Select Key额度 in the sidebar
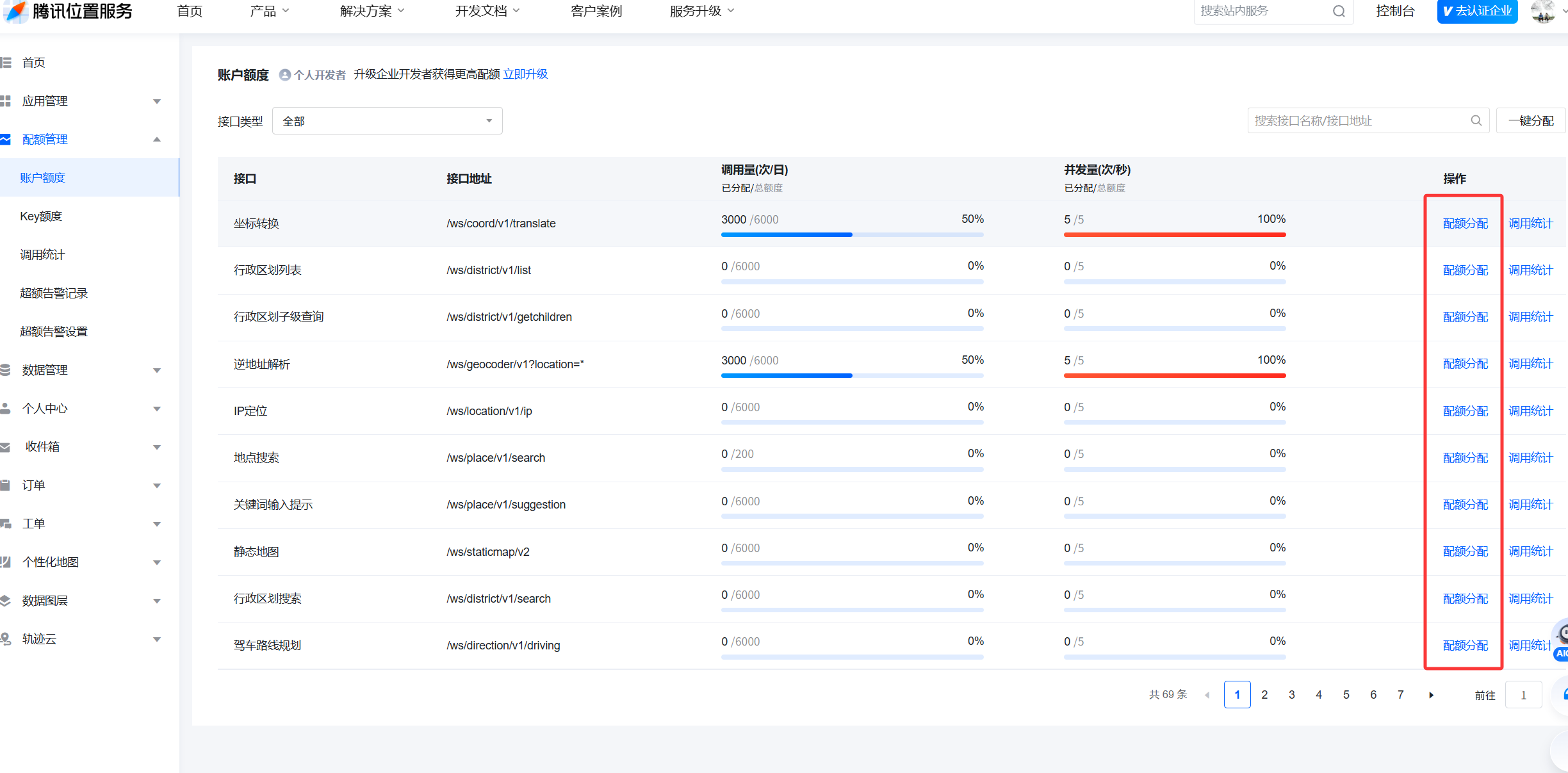 pos(41,216)
